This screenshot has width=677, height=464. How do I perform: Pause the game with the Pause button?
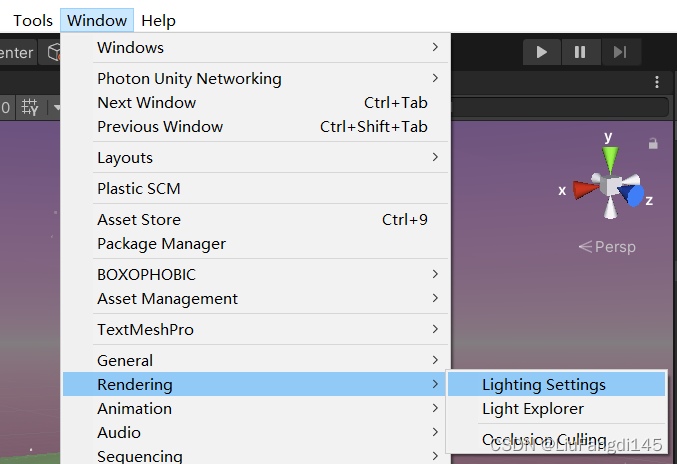pos(580,52)
